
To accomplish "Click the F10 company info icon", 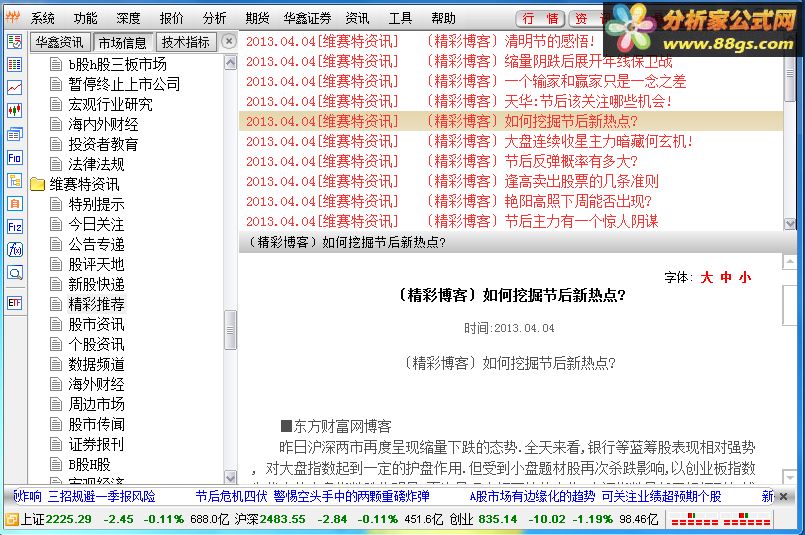I will [x=14, y=158].
